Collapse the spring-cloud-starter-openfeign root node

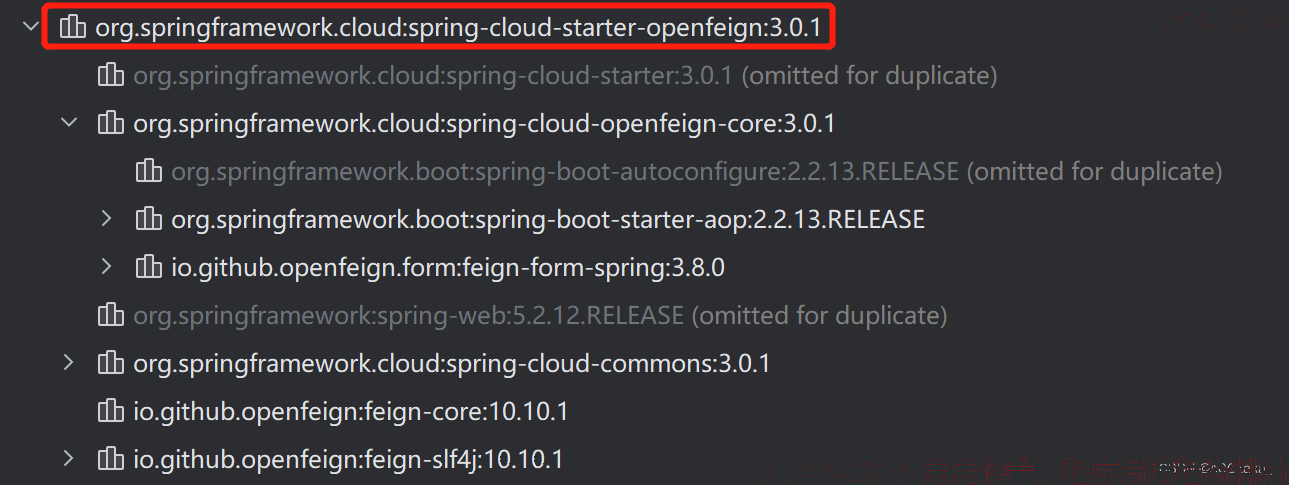(31, 28)
